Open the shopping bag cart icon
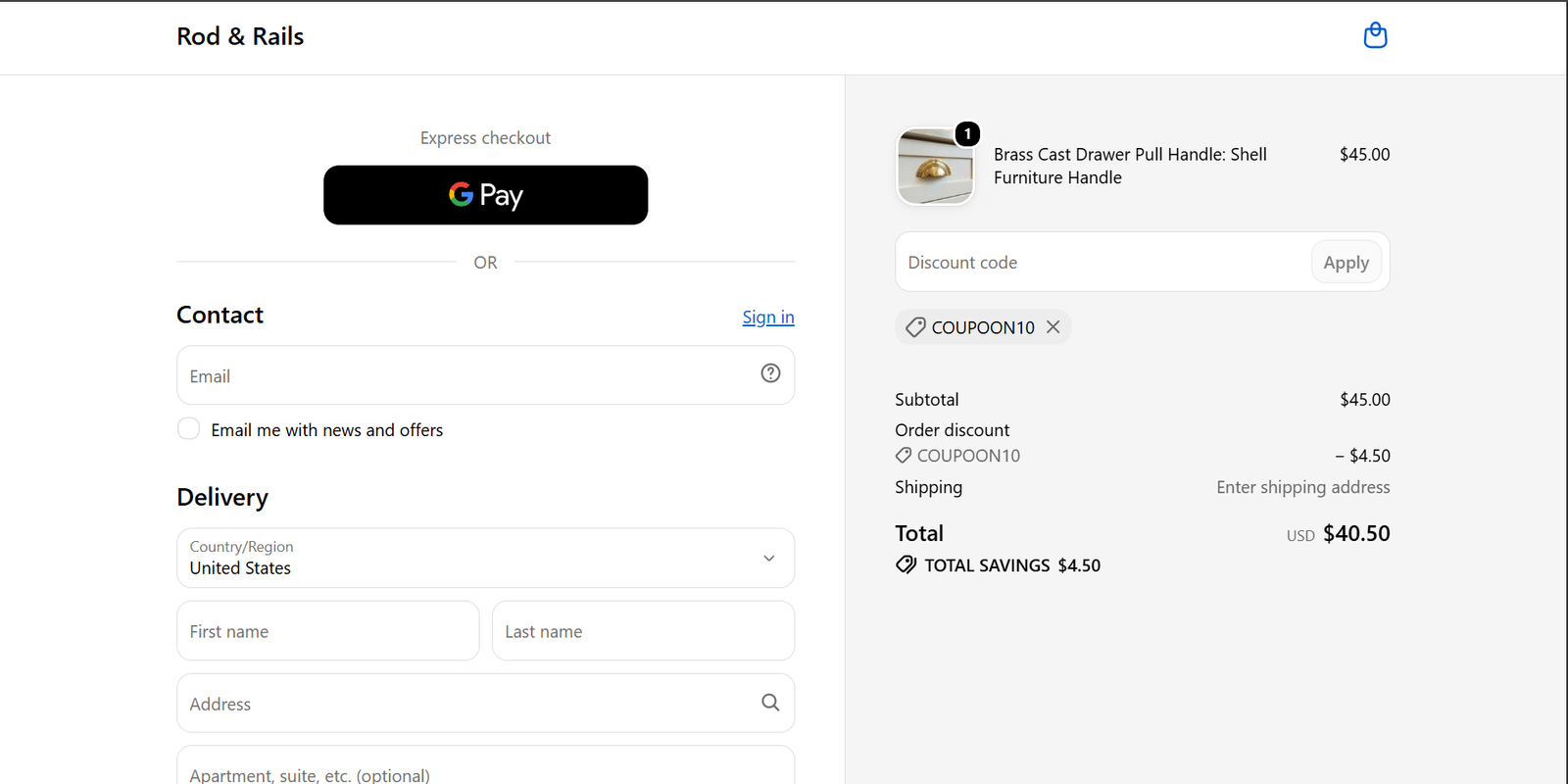1568x784 pixels. click(x=1375, y=35)
